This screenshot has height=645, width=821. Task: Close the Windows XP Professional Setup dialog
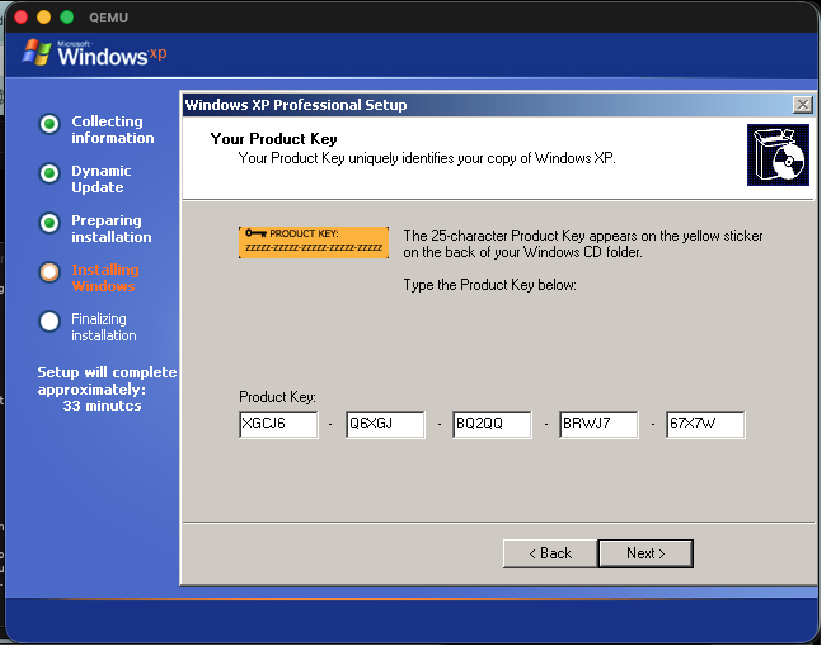tap(802, 105)
